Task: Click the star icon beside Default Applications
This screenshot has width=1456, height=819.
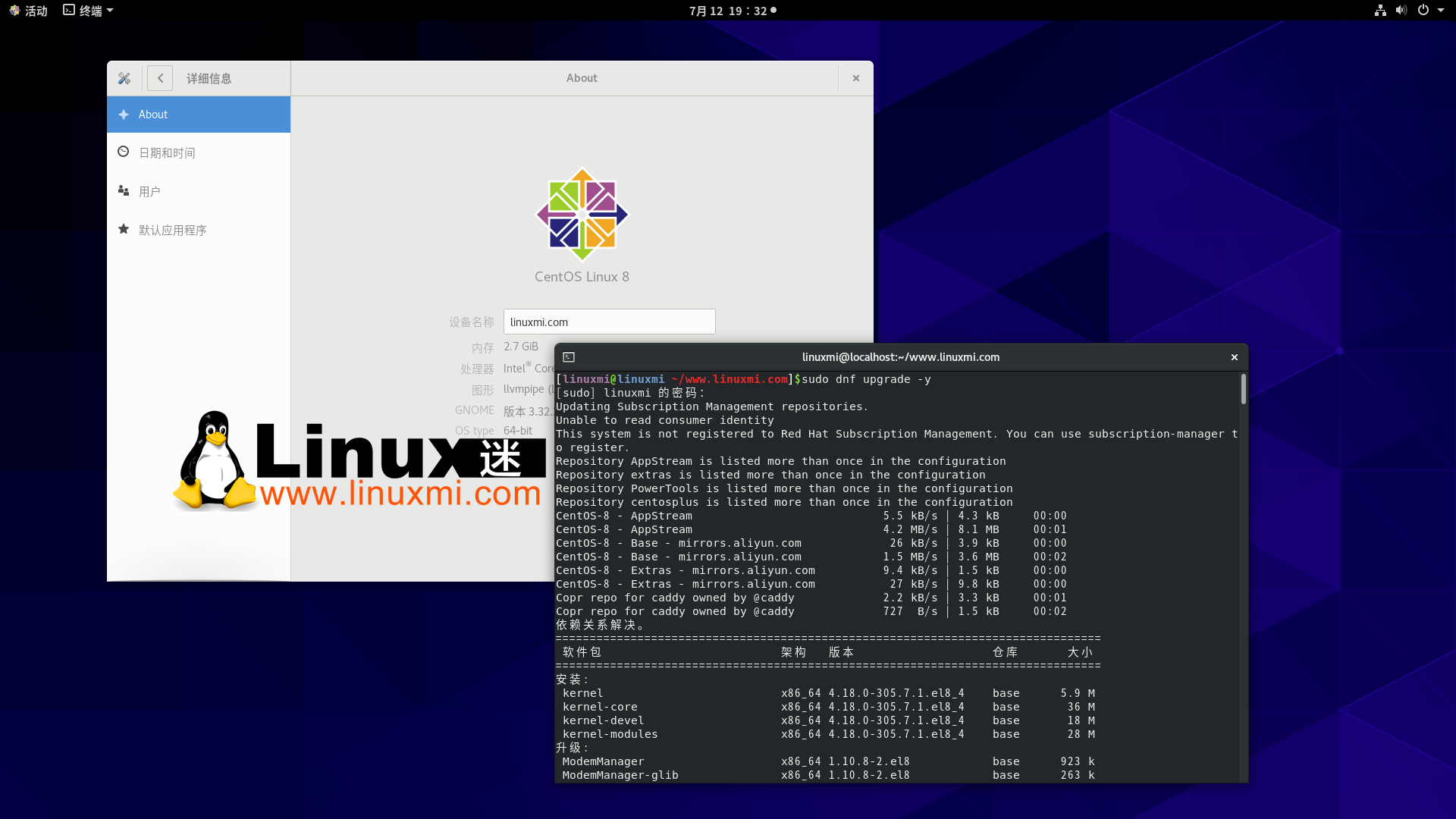Action: [x=124, y=229]
